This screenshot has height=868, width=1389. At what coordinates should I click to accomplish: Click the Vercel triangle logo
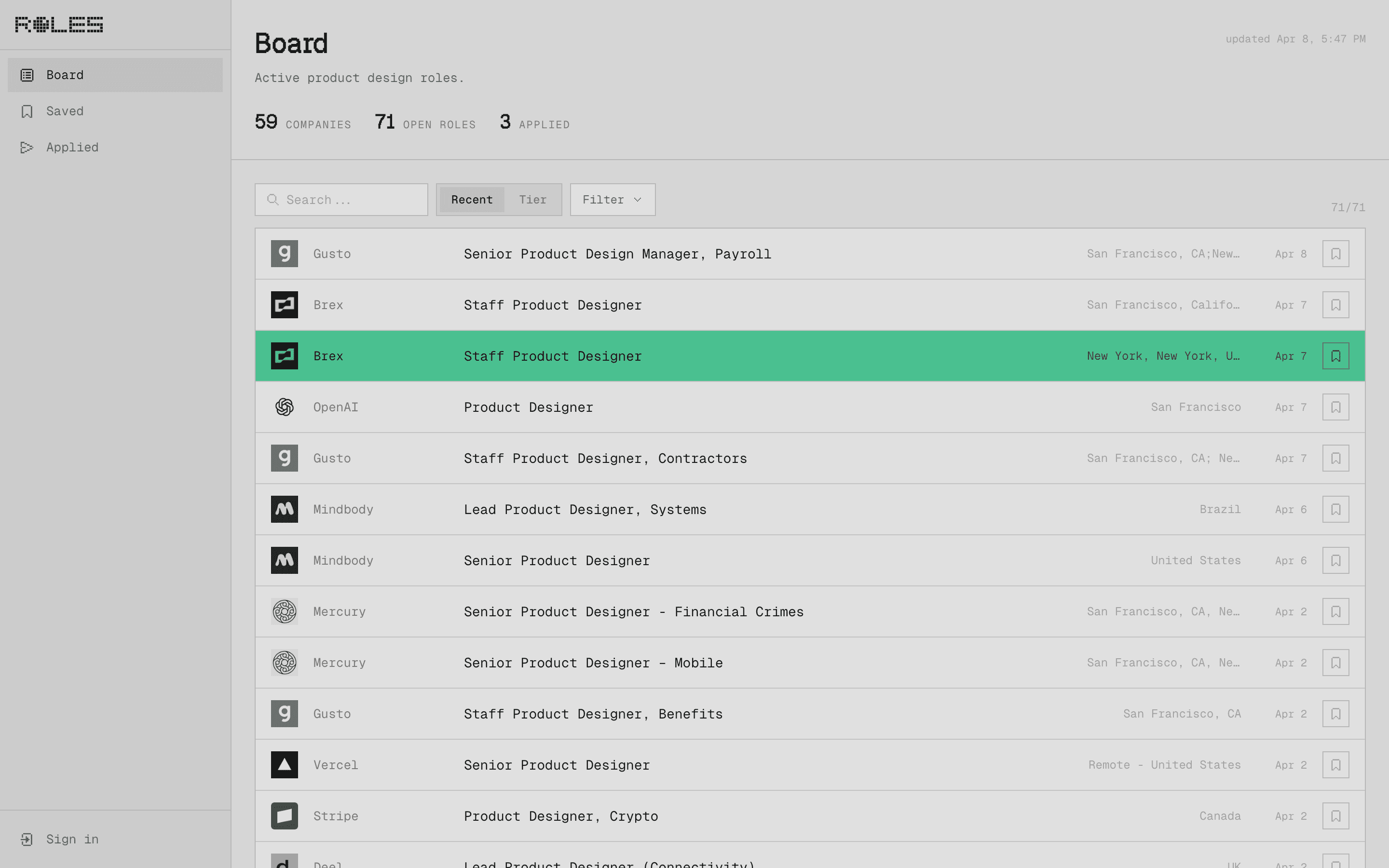point(284,765)
